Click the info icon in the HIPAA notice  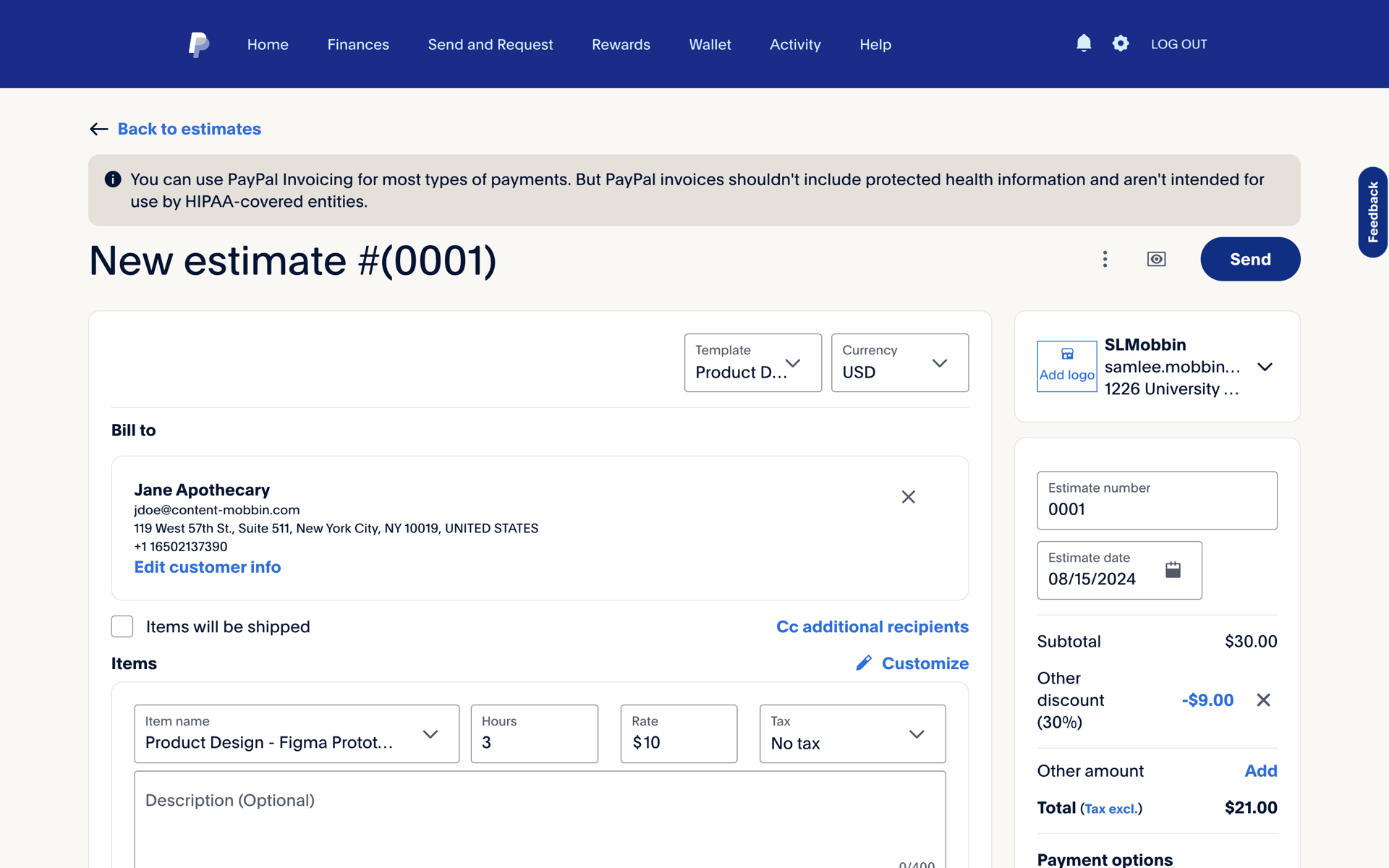[113, 179]
